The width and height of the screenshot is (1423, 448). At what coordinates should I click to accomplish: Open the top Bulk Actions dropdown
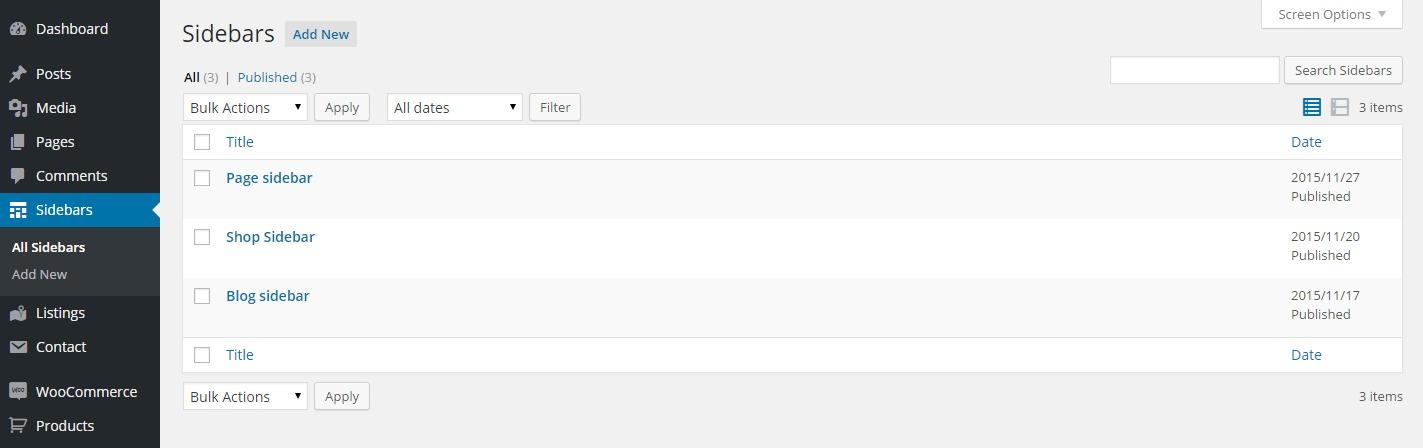(x=245, y=107)
